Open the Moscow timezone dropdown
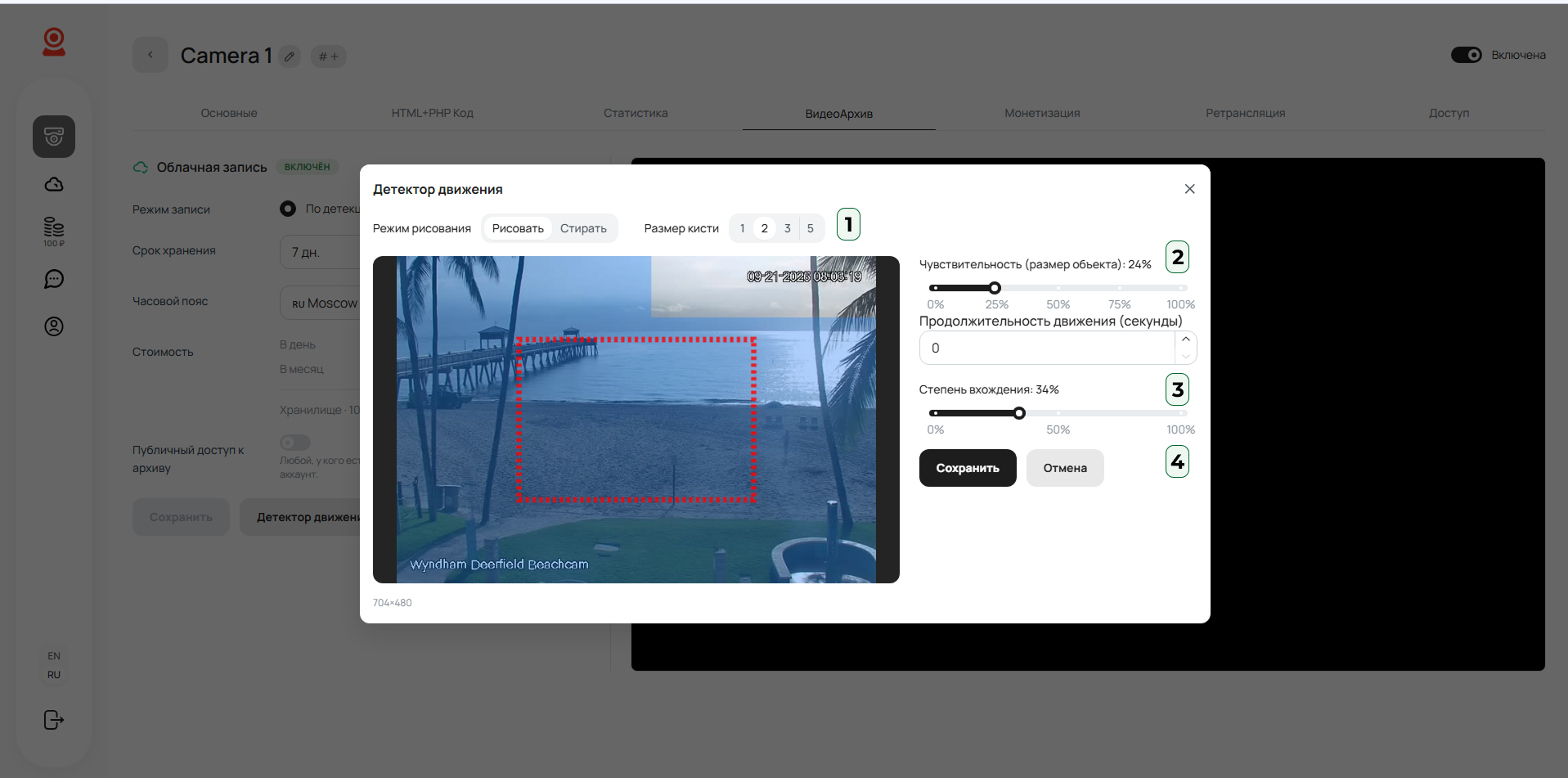The width and height of the screenshot is (1568, 778). pos(320,303)
